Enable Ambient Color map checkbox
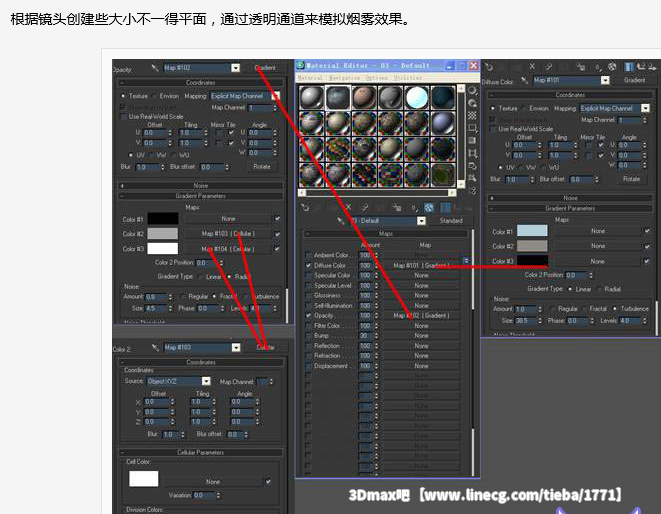This screenshot has height=514, width=661. tap(309, 255)
